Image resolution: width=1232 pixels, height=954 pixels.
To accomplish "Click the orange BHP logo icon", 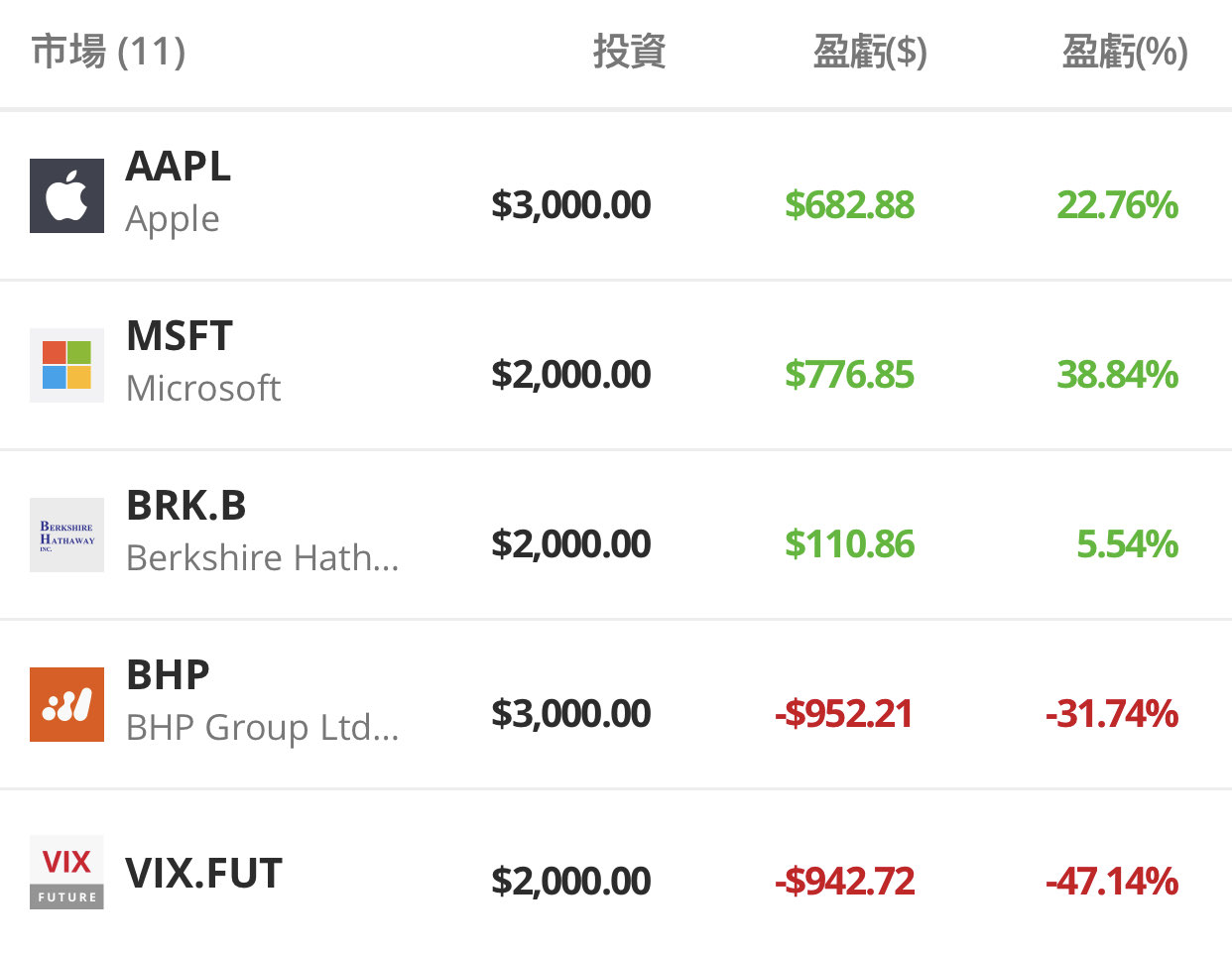I will [66, 704].
